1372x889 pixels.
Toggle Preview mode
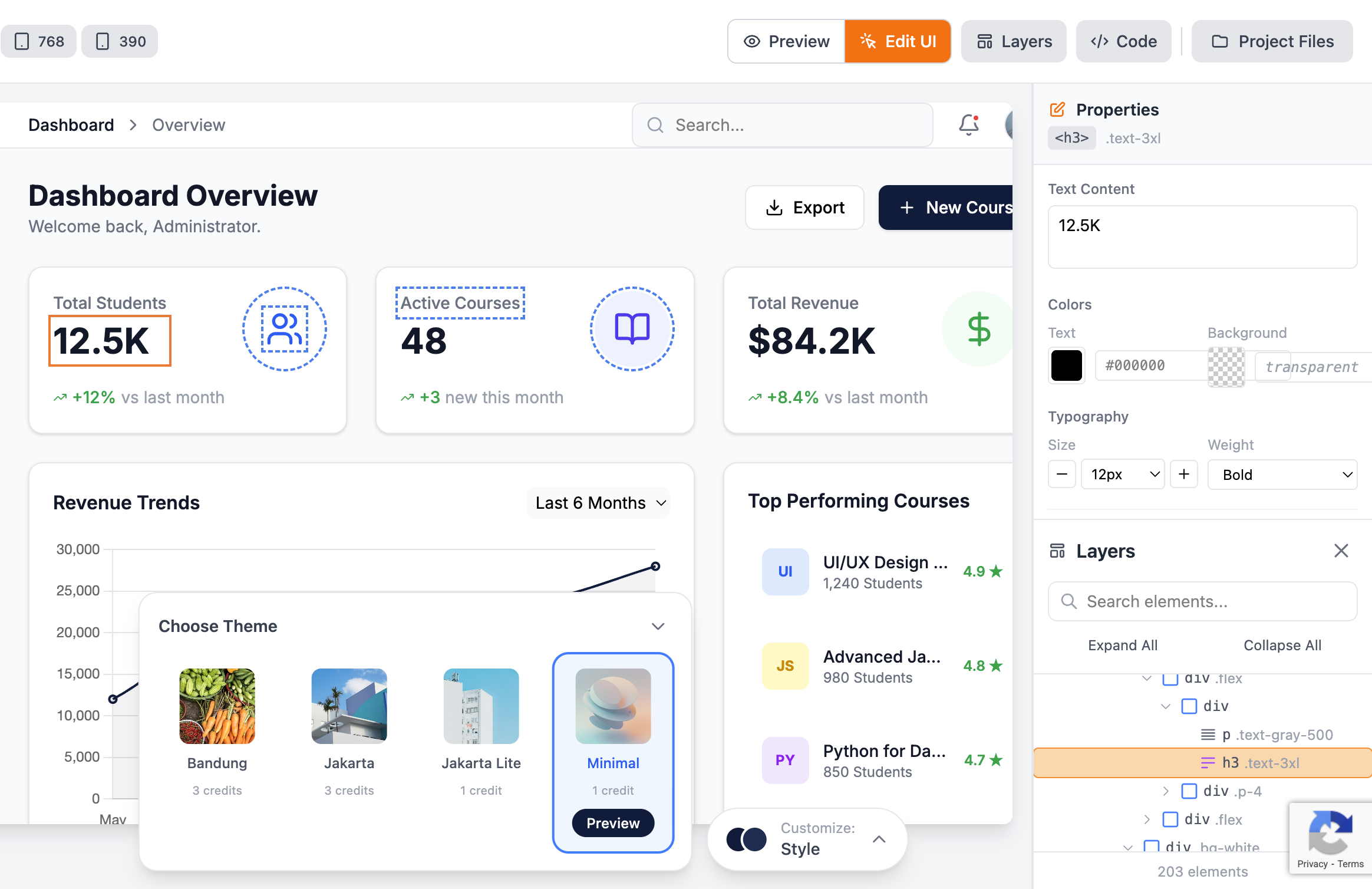pyautogui.click(x=787, y=41)
